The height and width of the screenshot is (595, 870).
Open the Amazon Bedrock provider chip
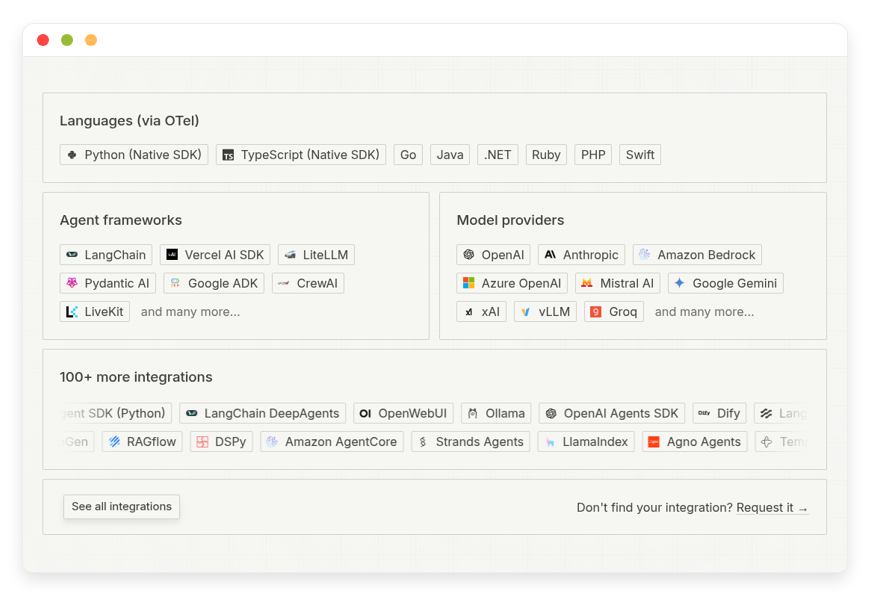point(697,255)
